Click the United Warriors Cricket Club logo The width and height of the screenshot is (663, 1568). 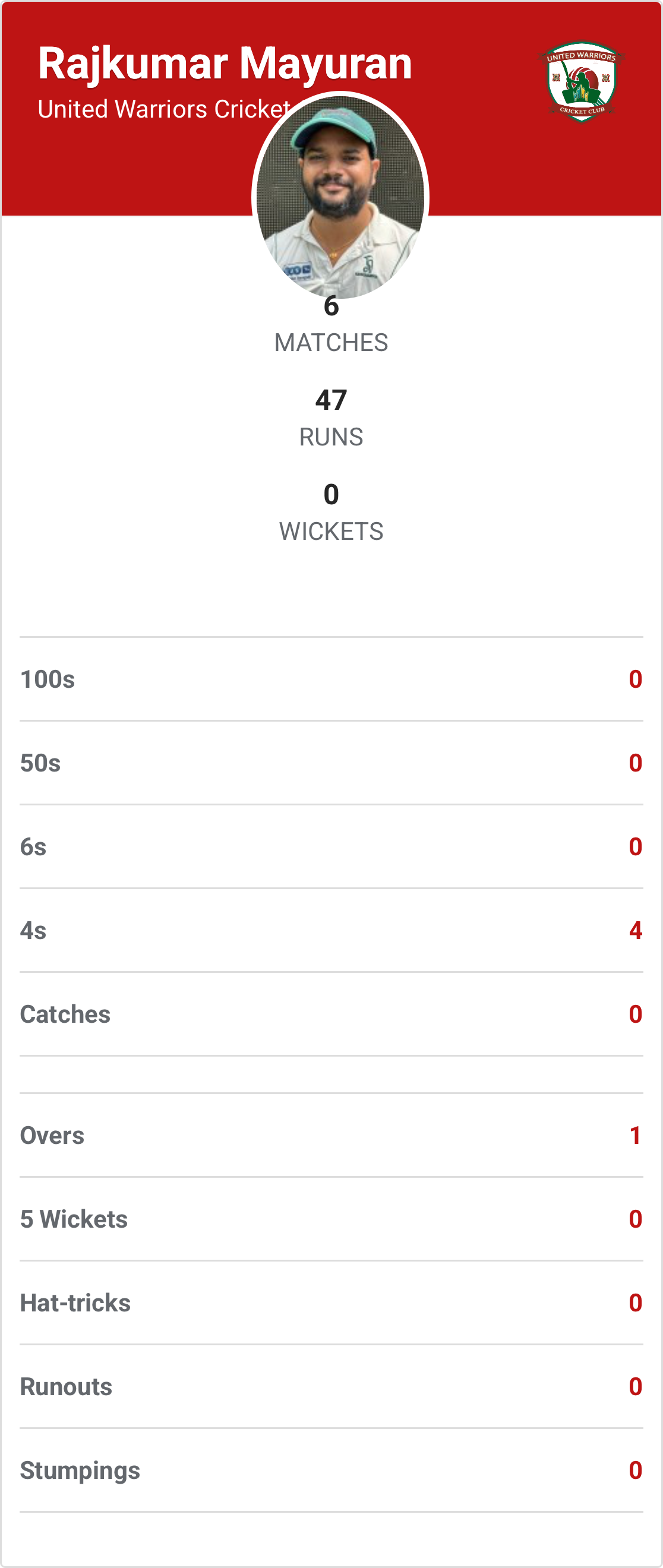(582, 81)
